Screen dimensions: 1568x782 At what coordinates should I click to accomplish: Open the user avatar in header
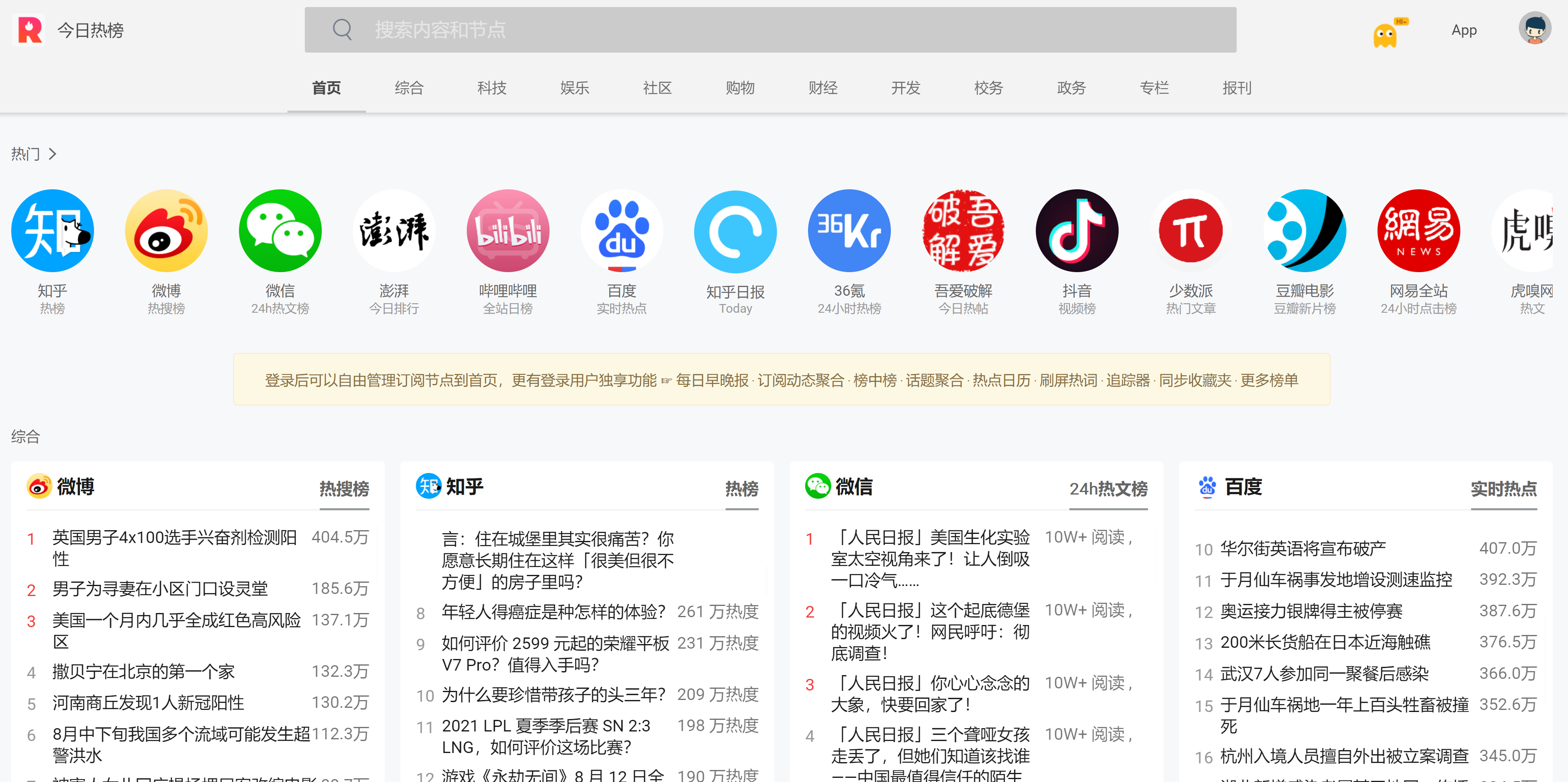(x=1534, y=29)
